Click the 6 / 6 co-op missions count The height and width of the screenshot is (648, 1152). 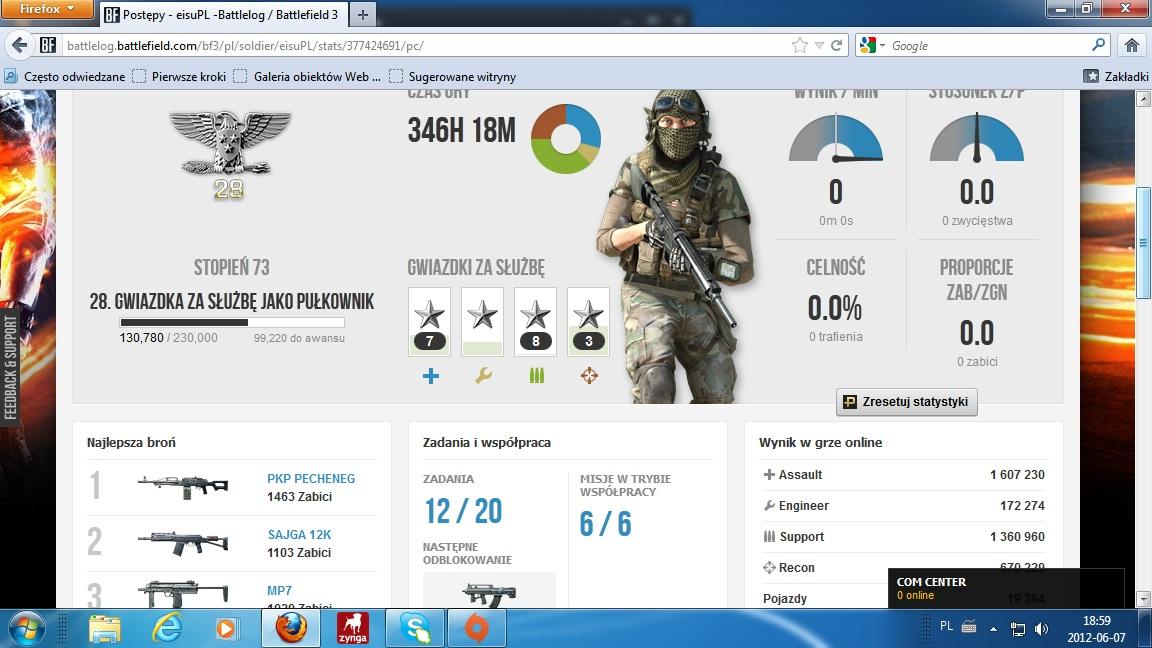(605, 524)
